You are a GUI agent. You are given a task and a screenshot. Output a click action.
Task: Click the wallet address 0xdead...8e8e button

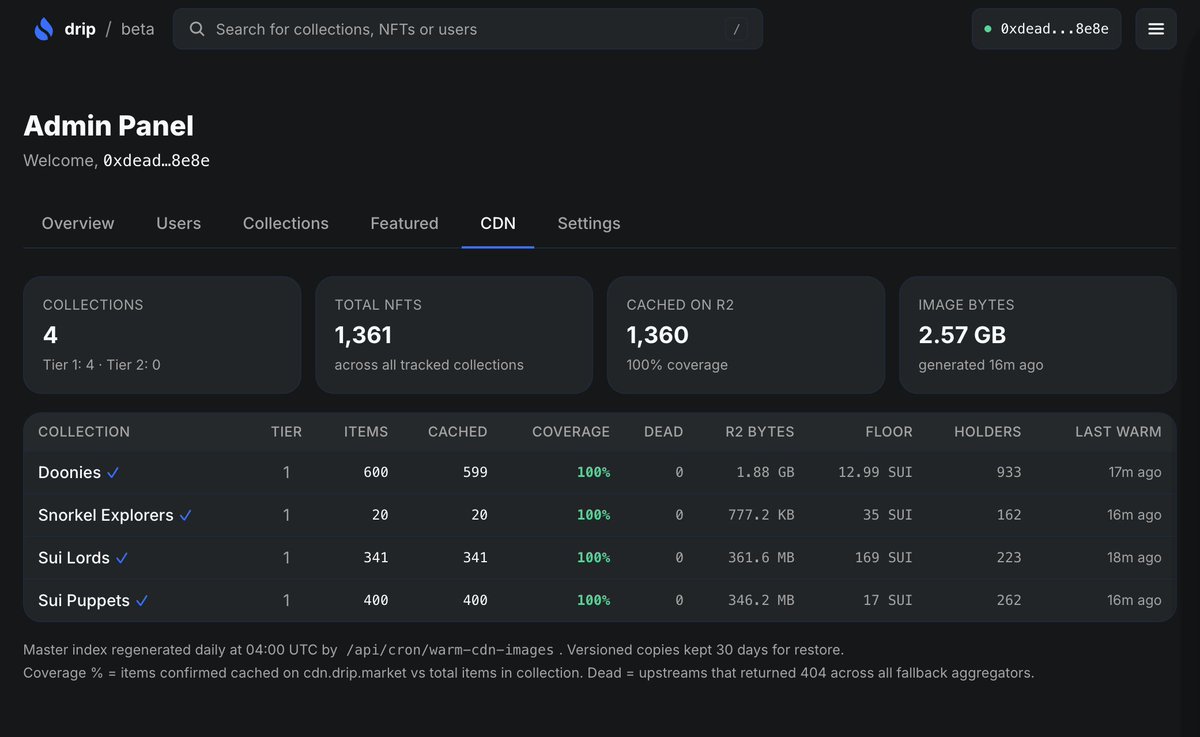[x=1046, y=29]
